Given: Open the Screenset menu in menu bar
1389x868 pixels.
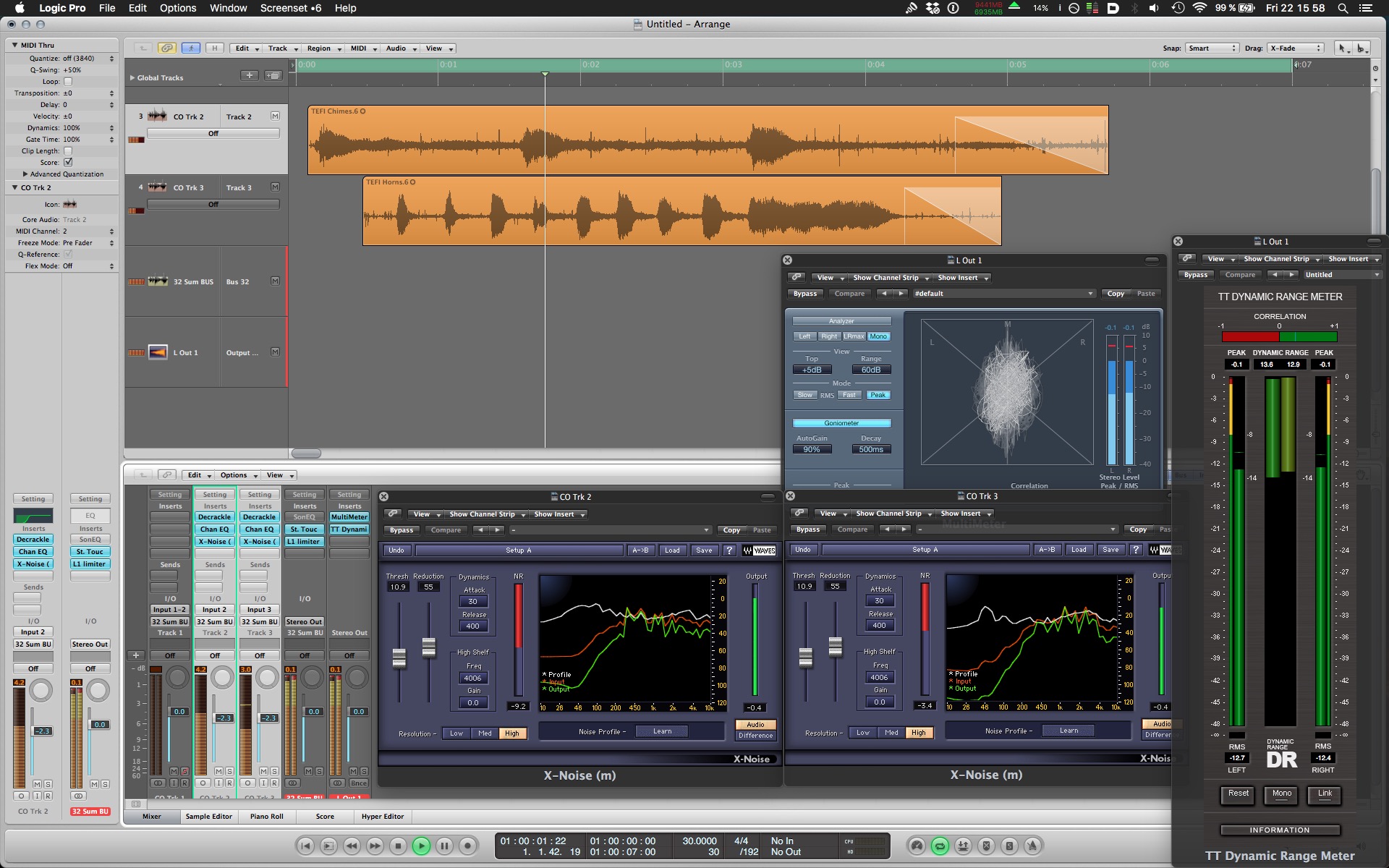Looking at the screenshot, I should click(290, 8).
